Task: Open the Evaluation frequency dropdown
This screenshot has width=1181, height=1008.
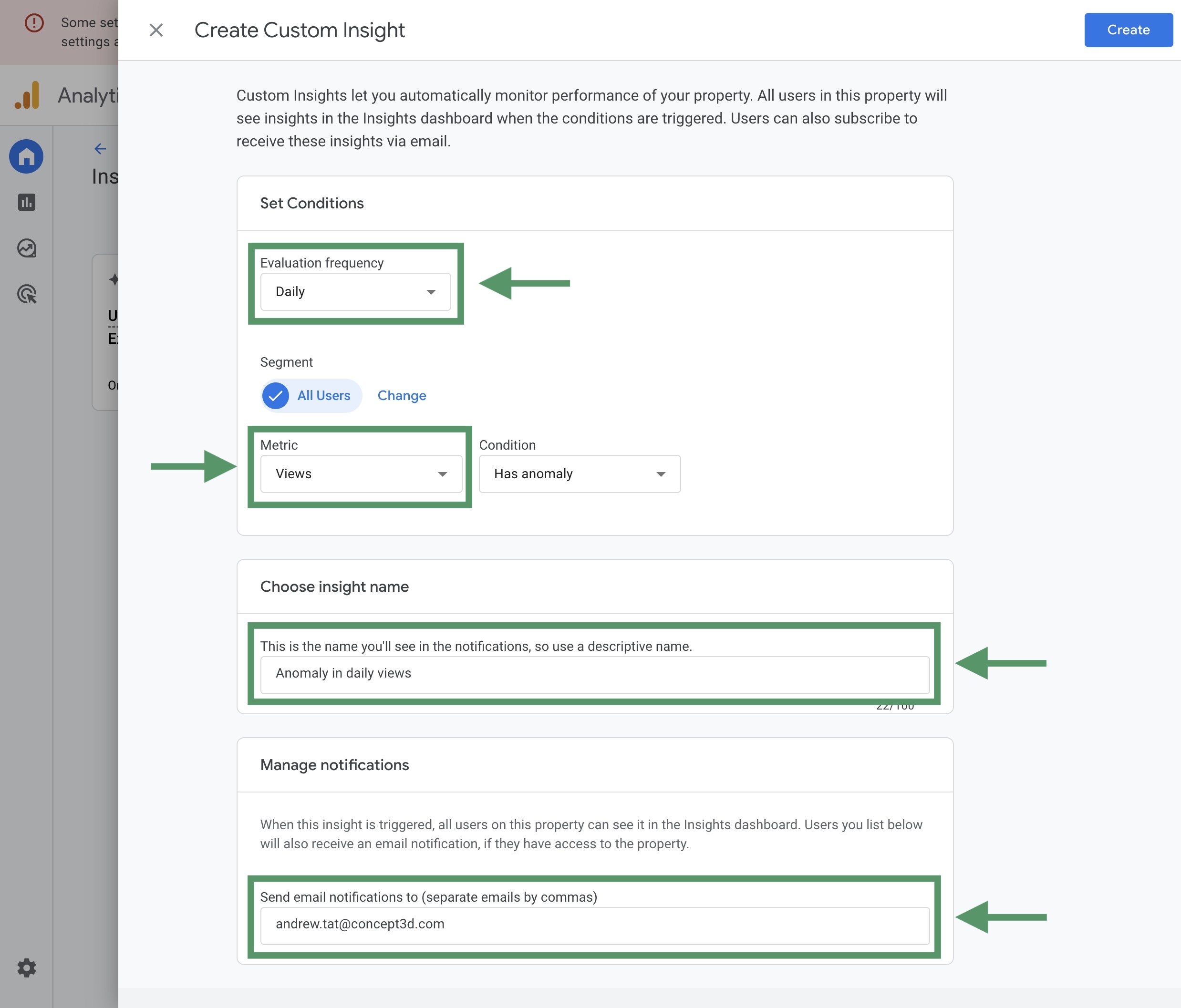Action: 354,291
